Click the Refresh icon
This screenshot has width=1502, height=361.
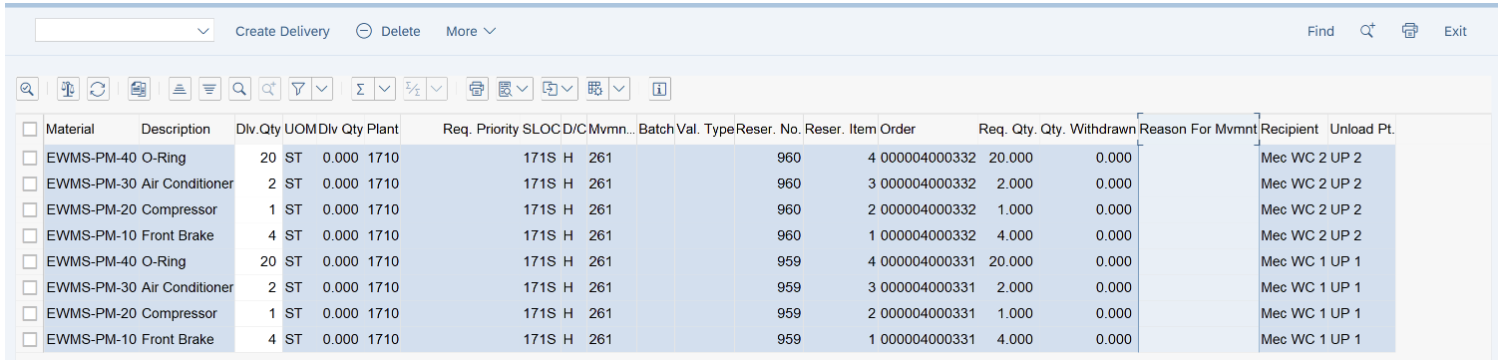(98, 89)
